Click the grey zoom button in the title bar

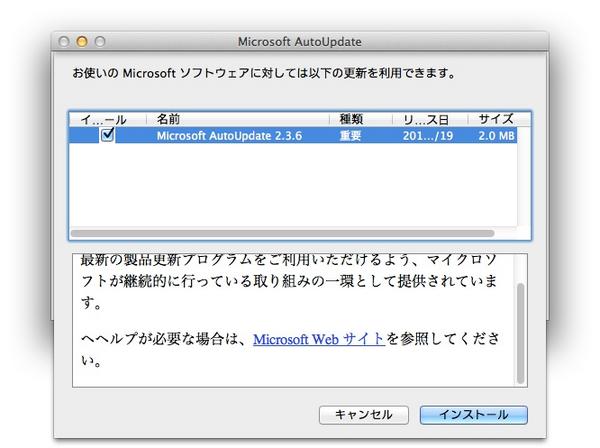pyautogui.click(x=100, y=41)
